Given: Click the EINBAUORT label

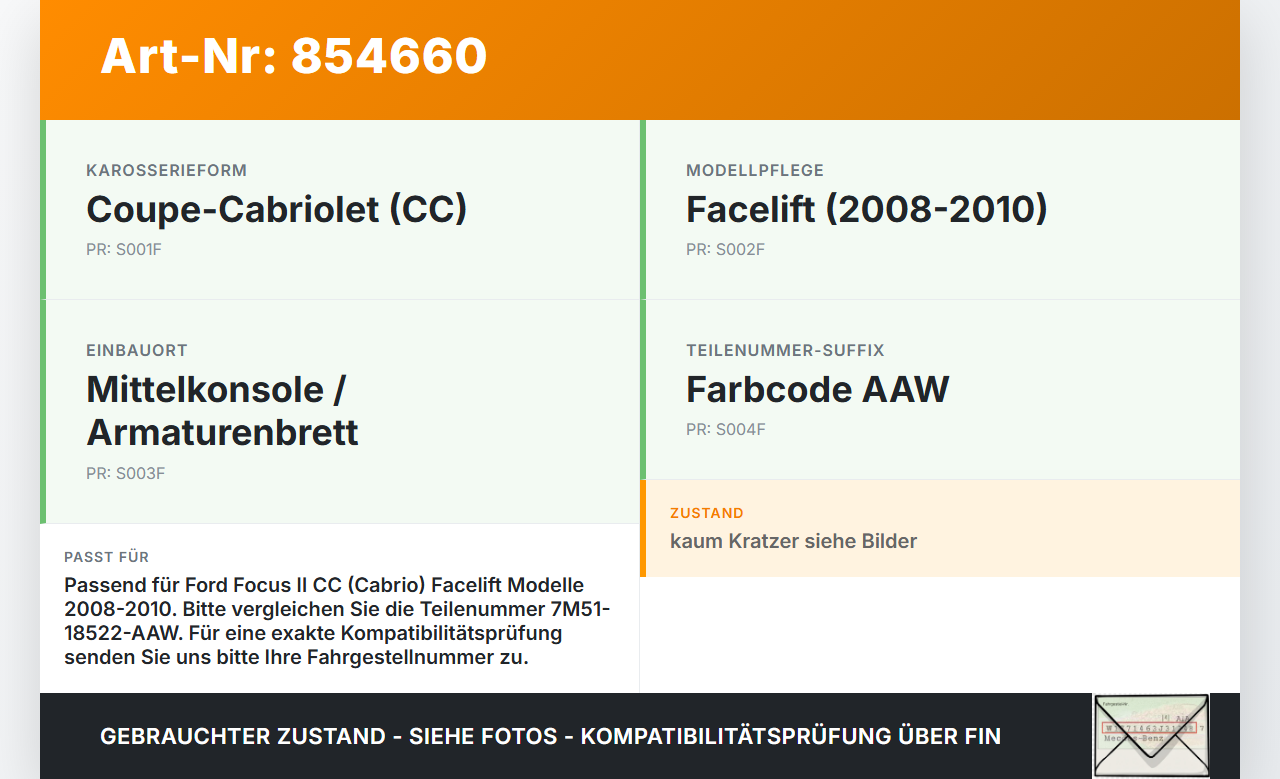Looking at the screenshot, I should click(x=137, y=350).
